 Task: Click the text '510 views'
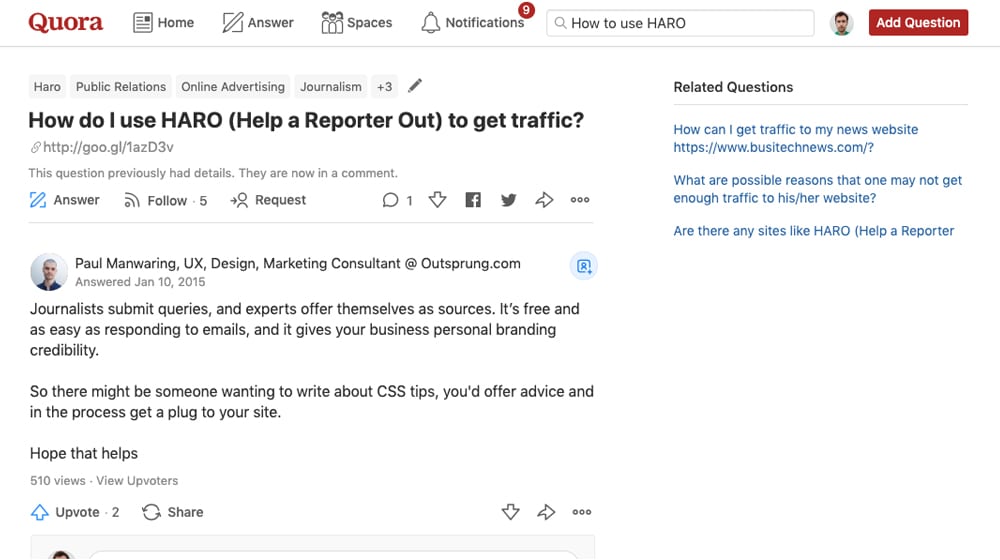(x=57, y=481)
